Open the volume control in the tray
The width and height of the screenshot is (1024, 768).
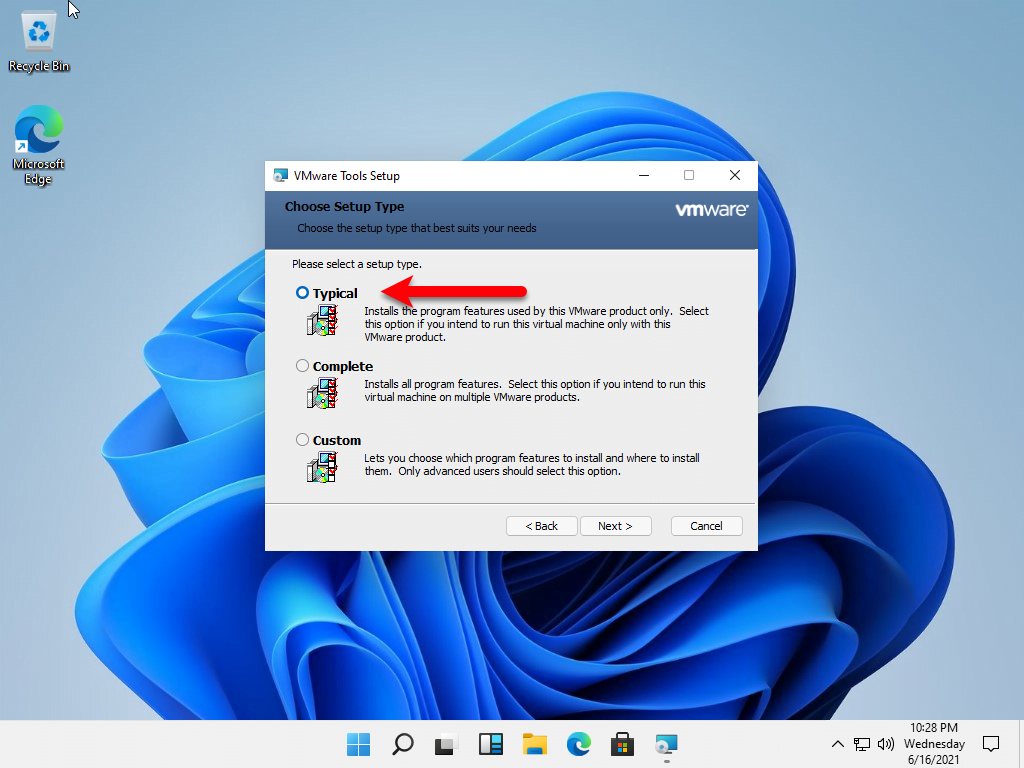[886, 744]
